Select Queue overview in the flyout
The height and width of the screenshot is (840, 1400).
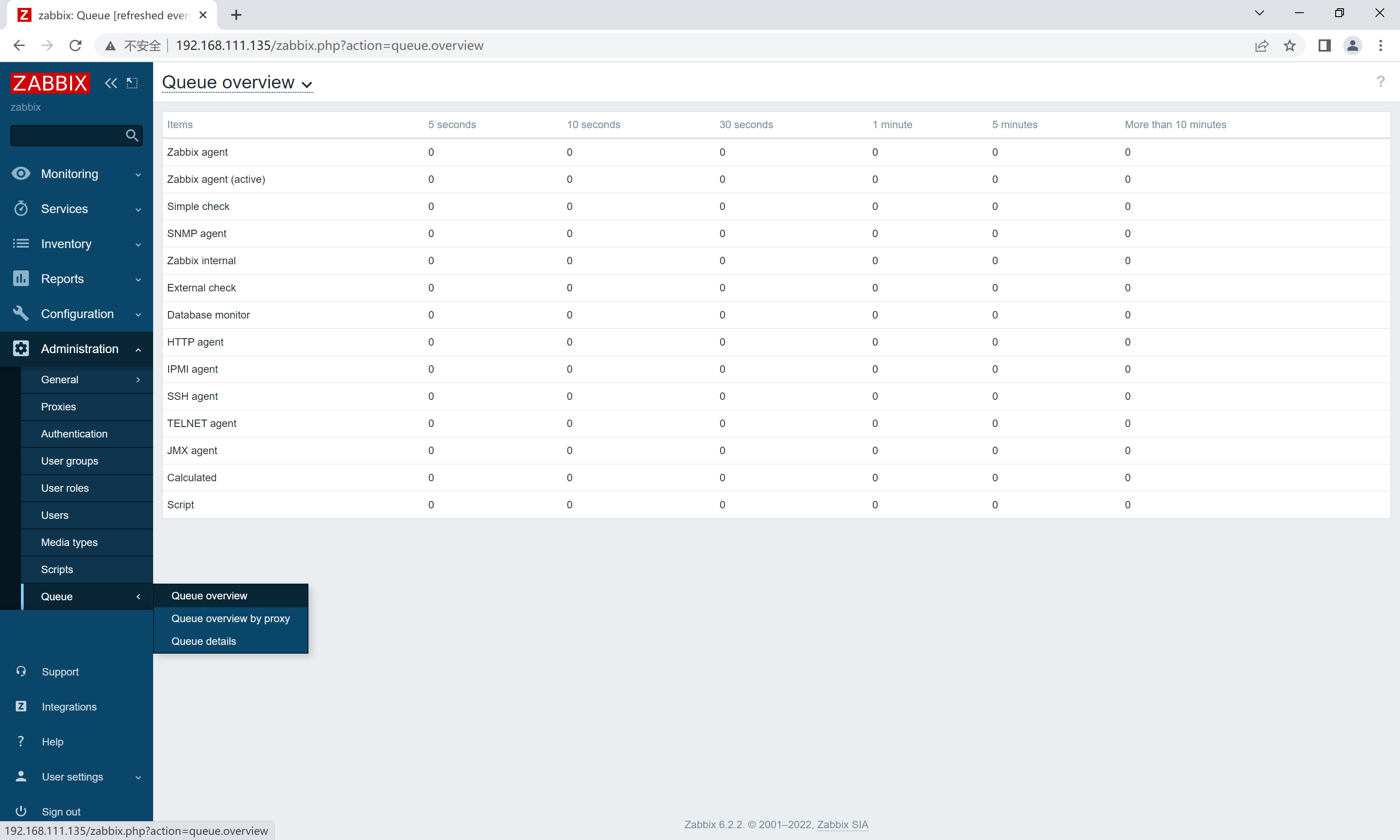click(x=231, y=596)
